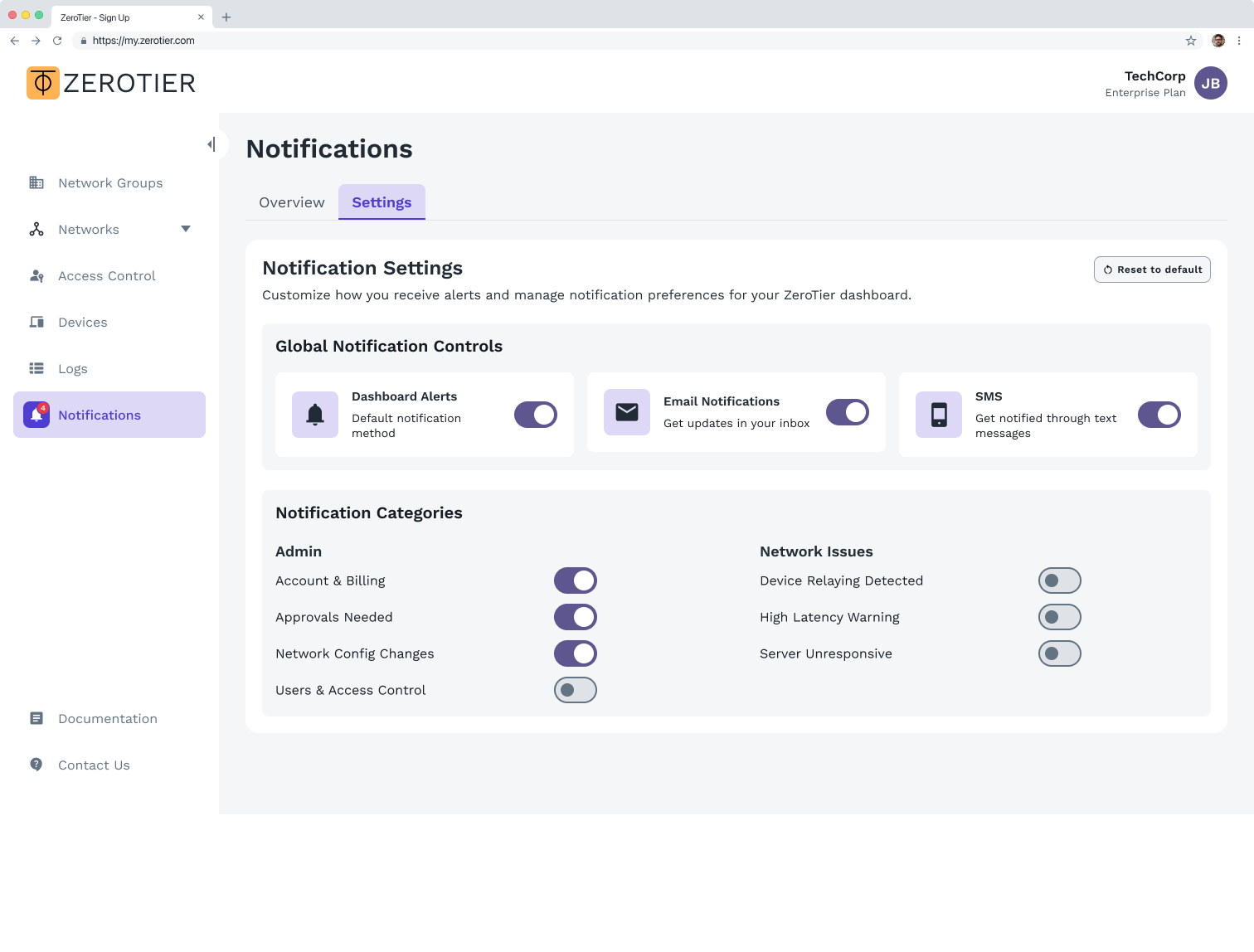The width and height of the screenshot is (1254, 952).
Task: Click the Network Issues heading
Action: point(816,551)
